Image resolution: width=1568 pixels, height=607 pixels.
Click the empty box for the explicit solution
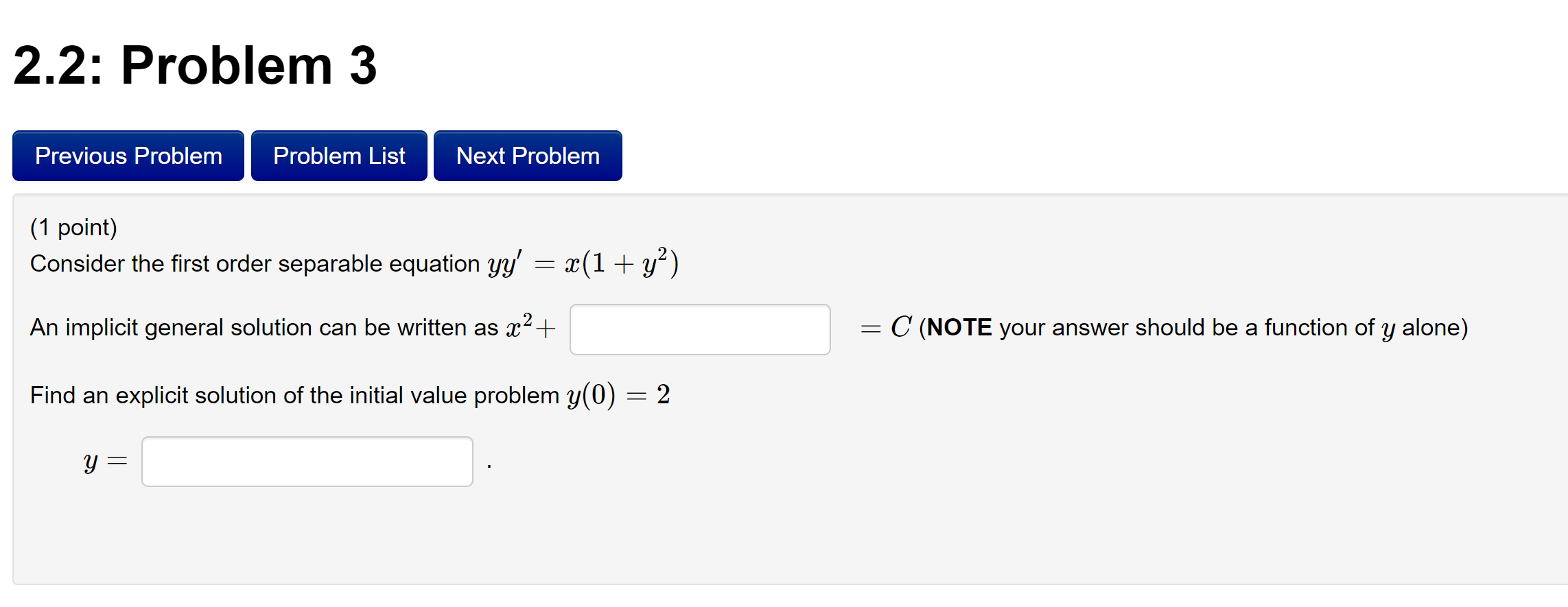click(307, 461)
